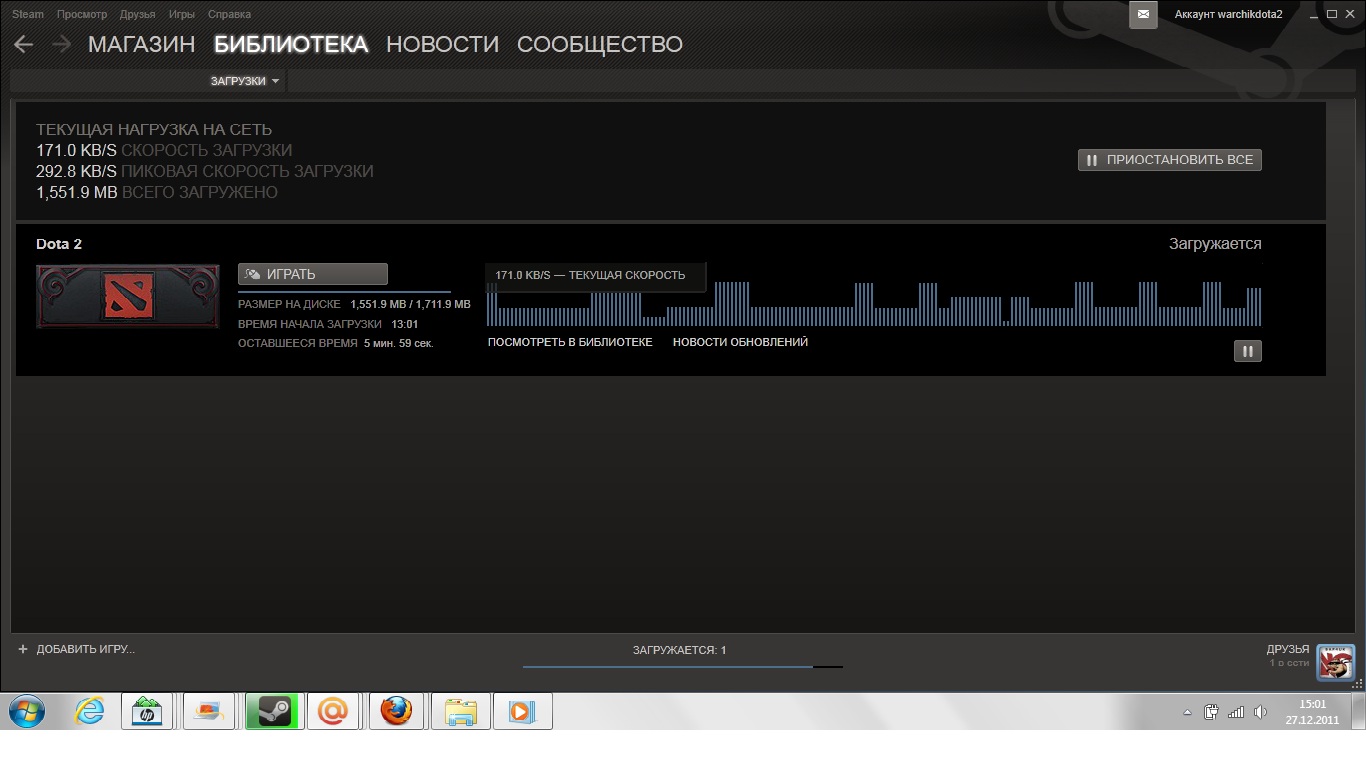
Task: Open the HP application in the taskbar
Action: pos(147,712)
